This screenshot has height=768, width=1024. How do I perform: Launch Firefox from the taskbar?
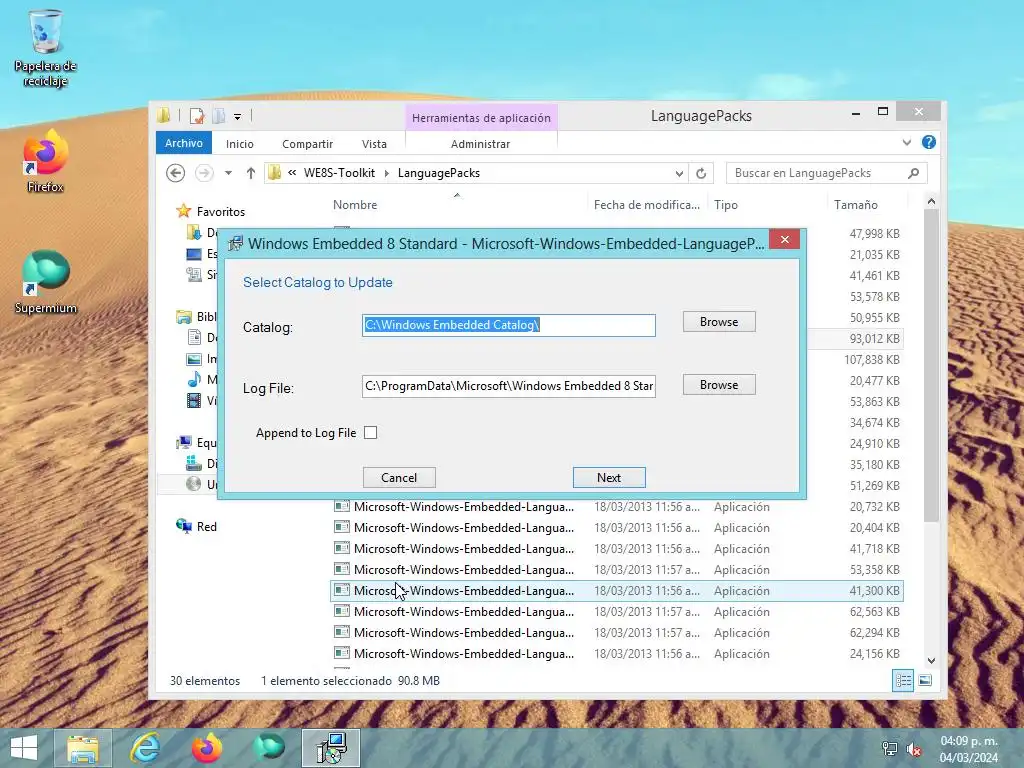coord(206,748)
